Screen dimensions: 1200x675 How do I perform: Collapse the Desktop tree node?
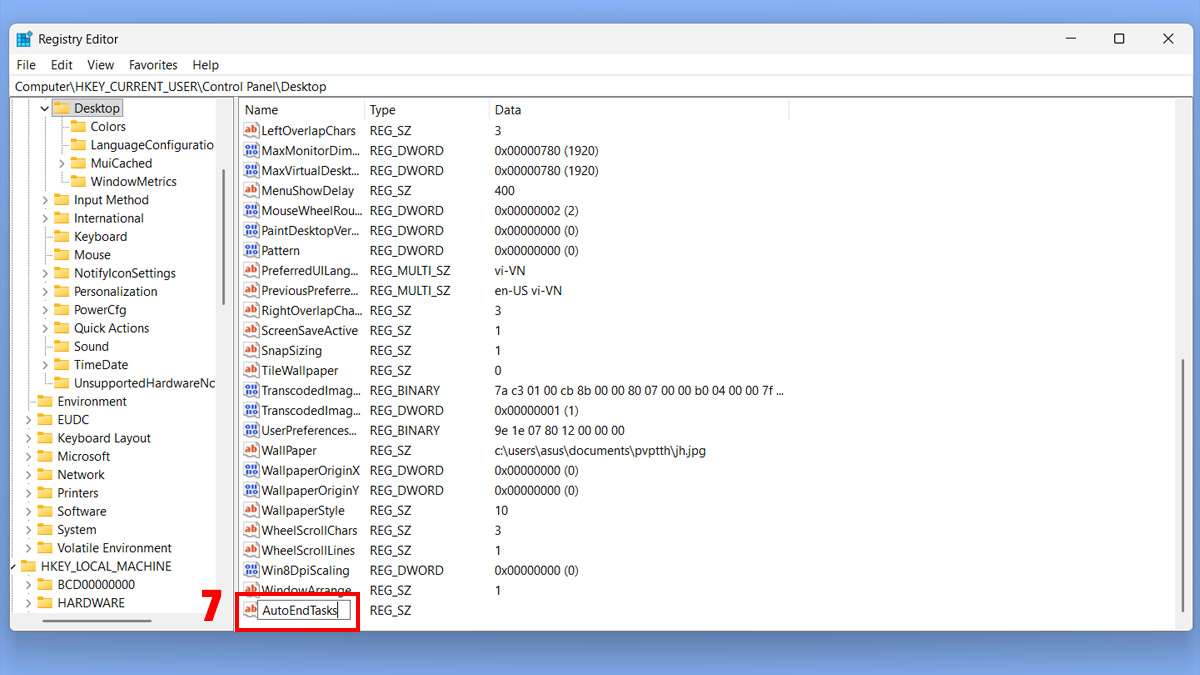coord(45,108)
